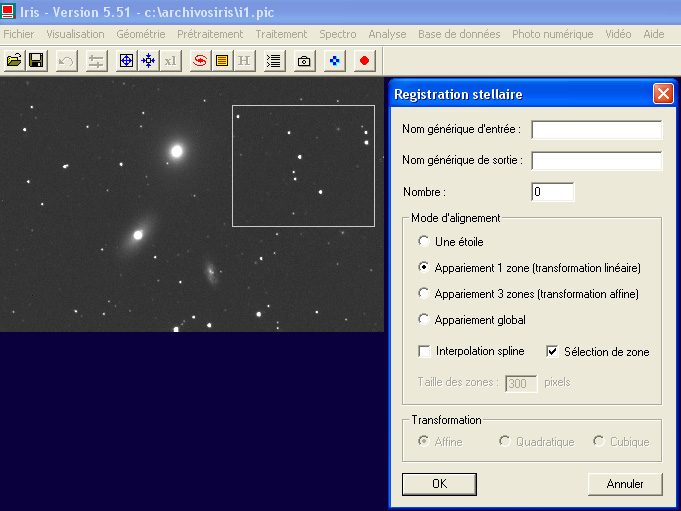Focus the Nom générique de sortie field
This screenshot has width=681, height=511.
[x=597, y=161]
